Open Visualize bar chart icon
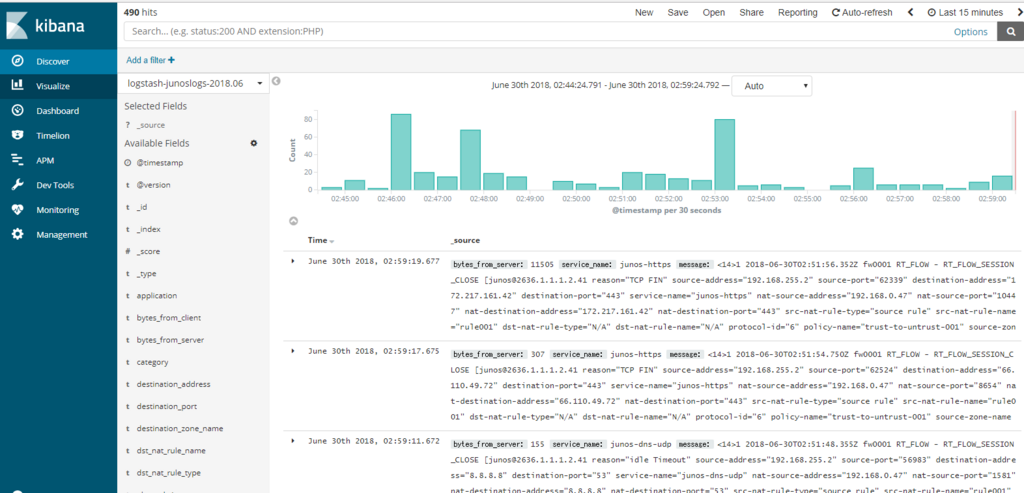Viewport: 1024px width, 493px height. [18, 86]
